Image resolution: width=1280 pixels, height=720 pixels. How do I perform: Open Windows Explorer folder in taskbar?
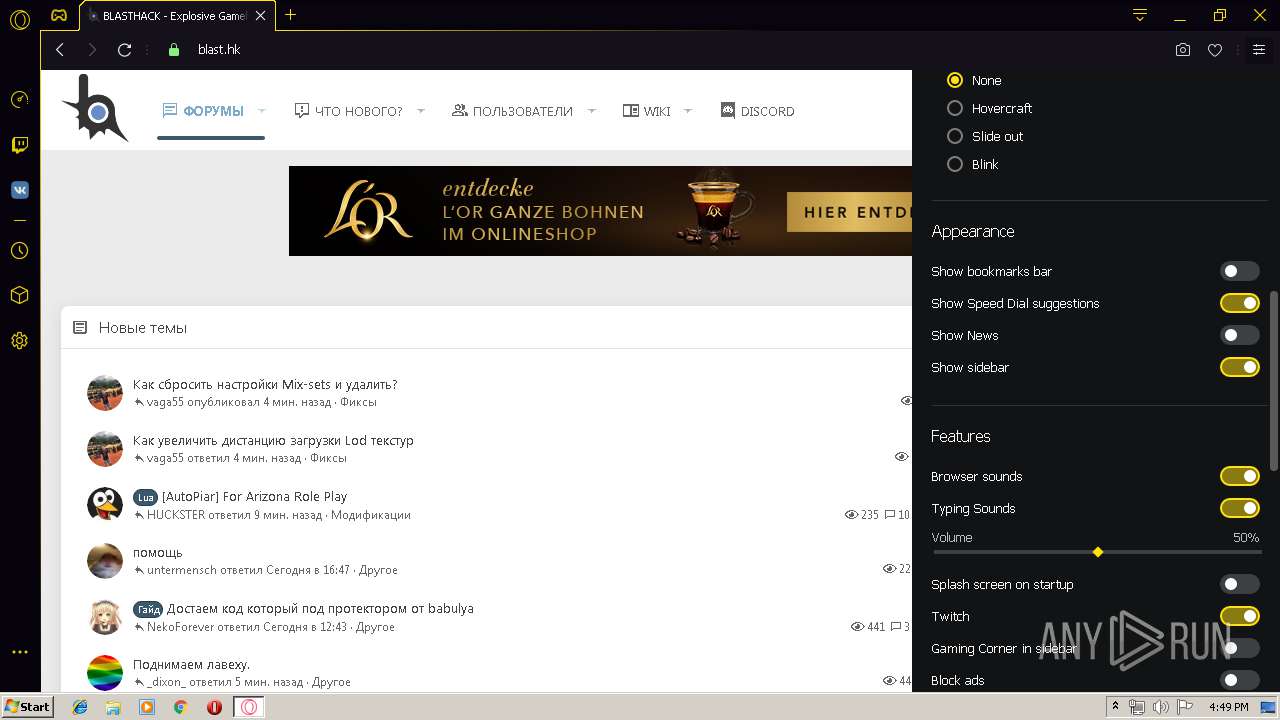[x=113, y=707]
